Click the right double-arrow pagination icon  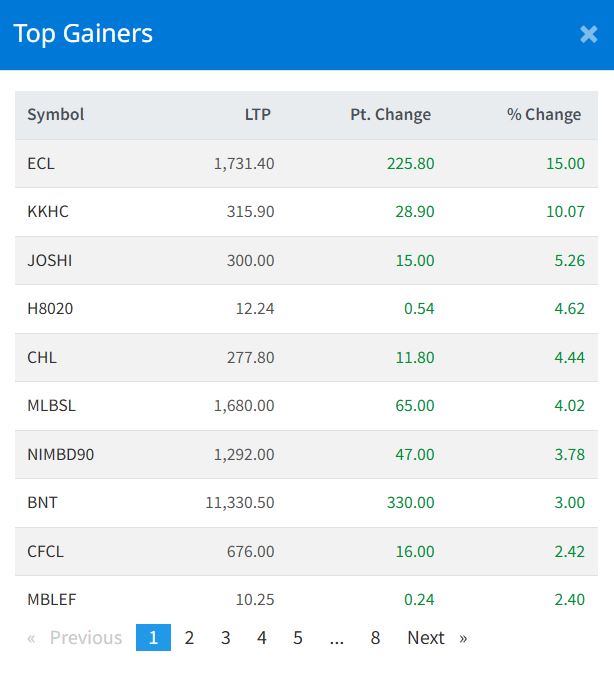coord(463,638)
